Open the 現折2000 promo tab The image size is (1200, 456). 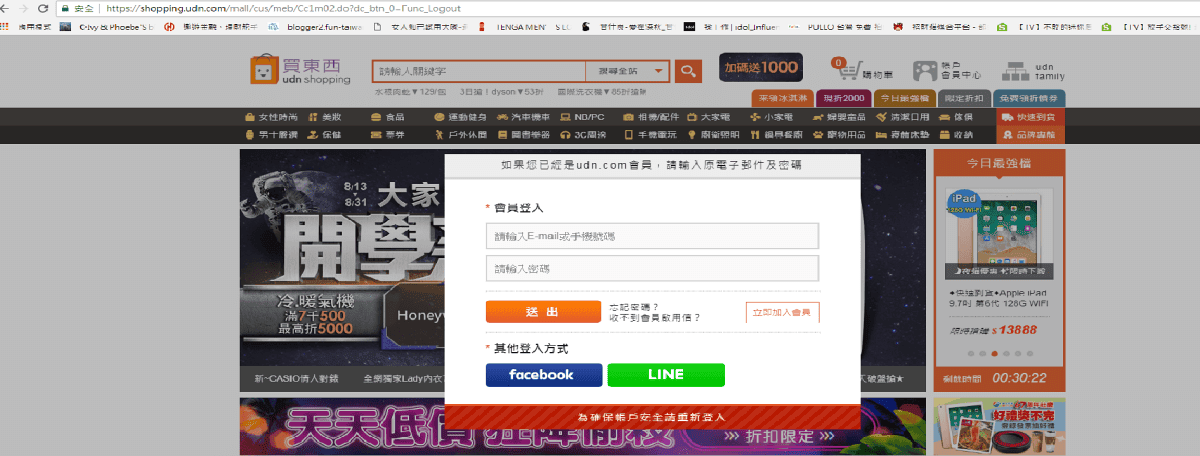pos(842,98)
